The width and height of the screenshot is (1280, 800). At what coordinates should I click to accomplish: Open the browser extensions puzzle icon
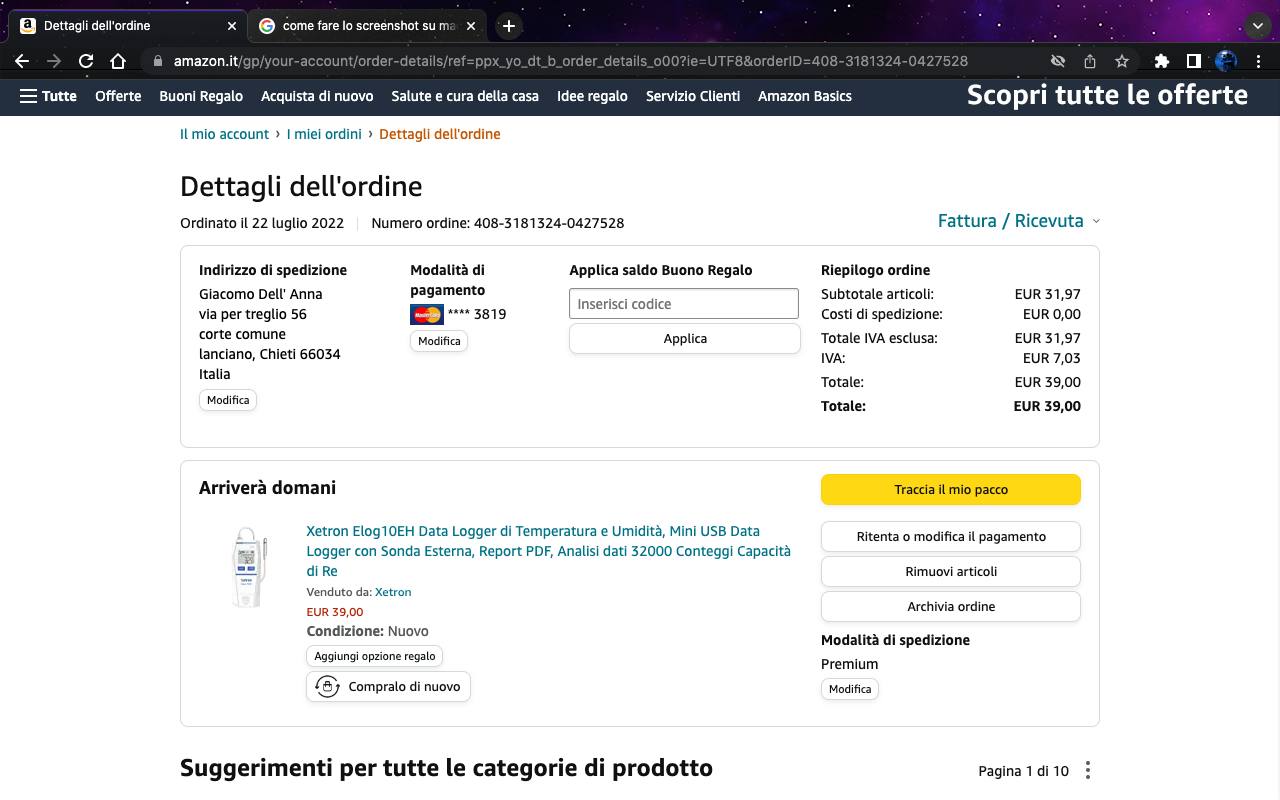[1161, 61]
